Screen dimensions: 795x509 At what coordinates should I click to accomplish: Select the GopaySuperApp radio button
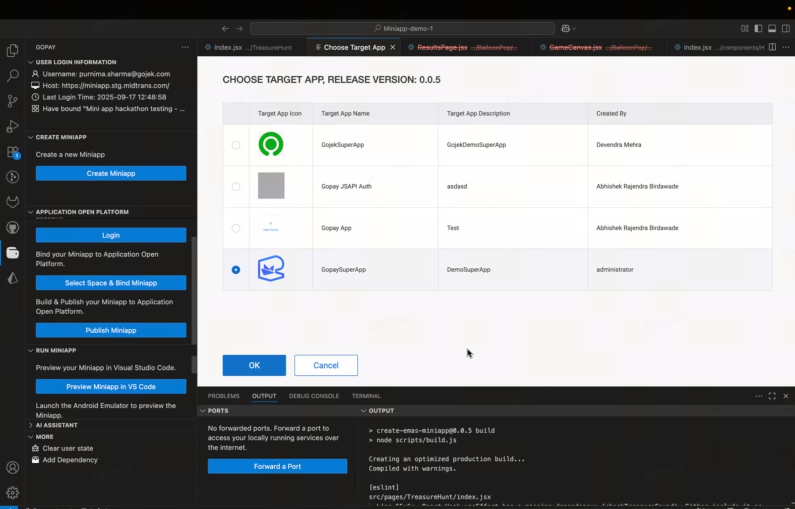[x=236, y=270]
